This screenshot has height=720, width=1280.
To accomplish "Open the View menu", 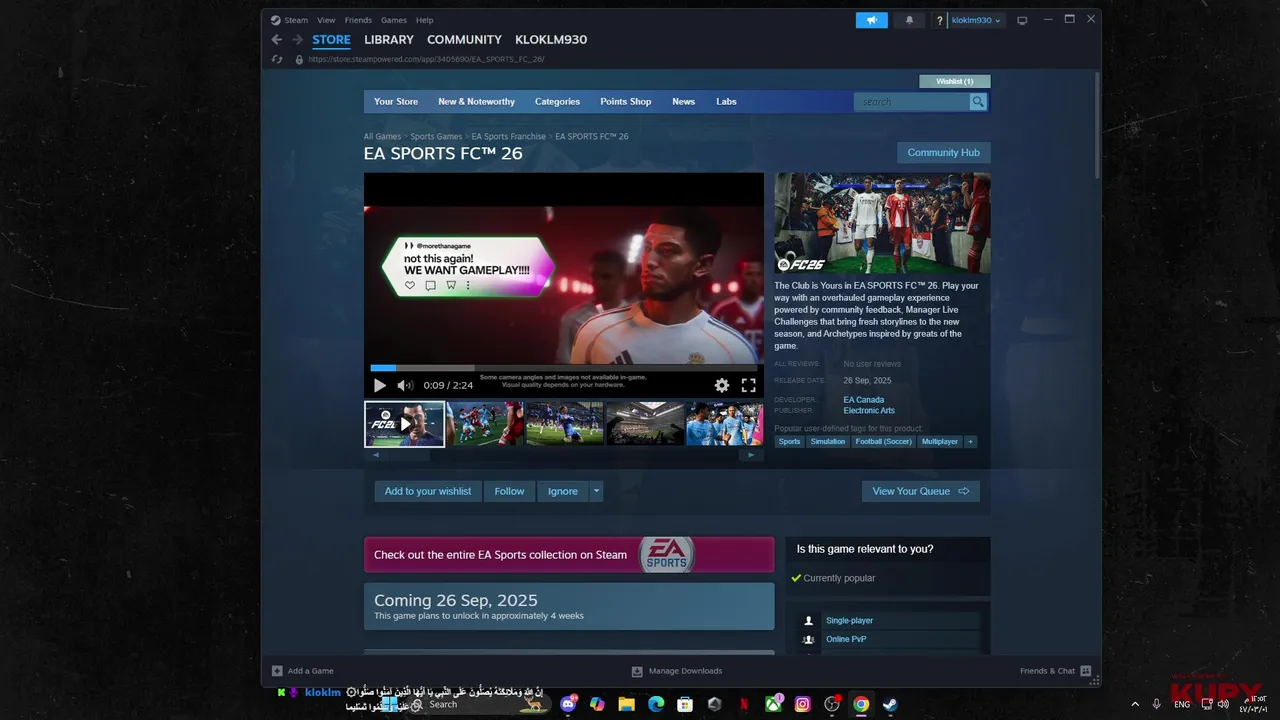I will click(326, 20).
